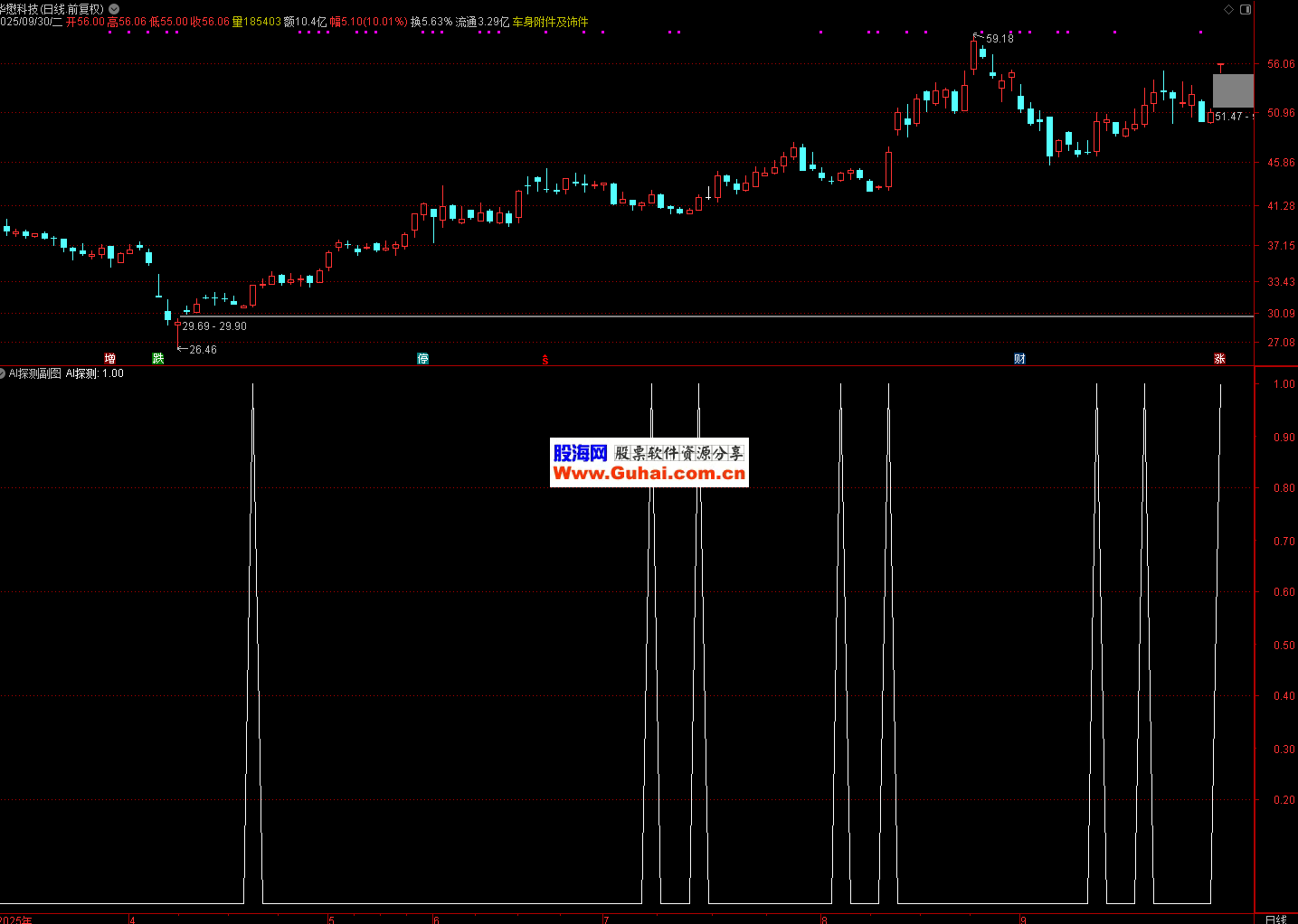Click the cyan 停 event marker
The height and width of the screenshot is (924, 1298).
(422, 359)
